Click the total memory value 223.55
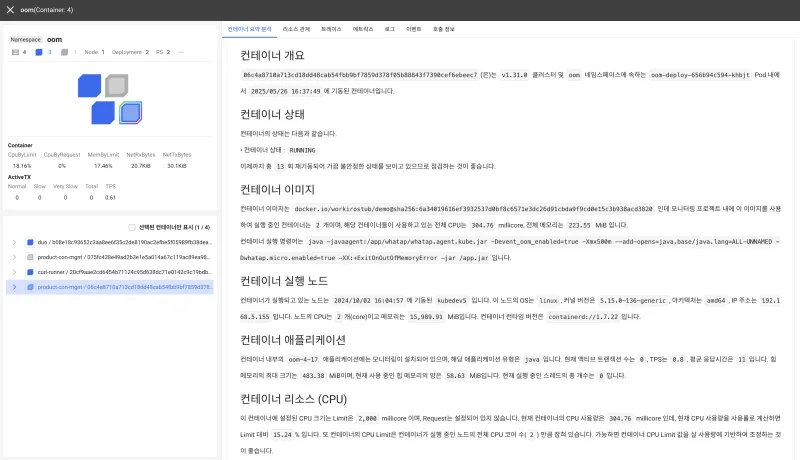Viewport: 800px width, 460px height. coord(579,225)
